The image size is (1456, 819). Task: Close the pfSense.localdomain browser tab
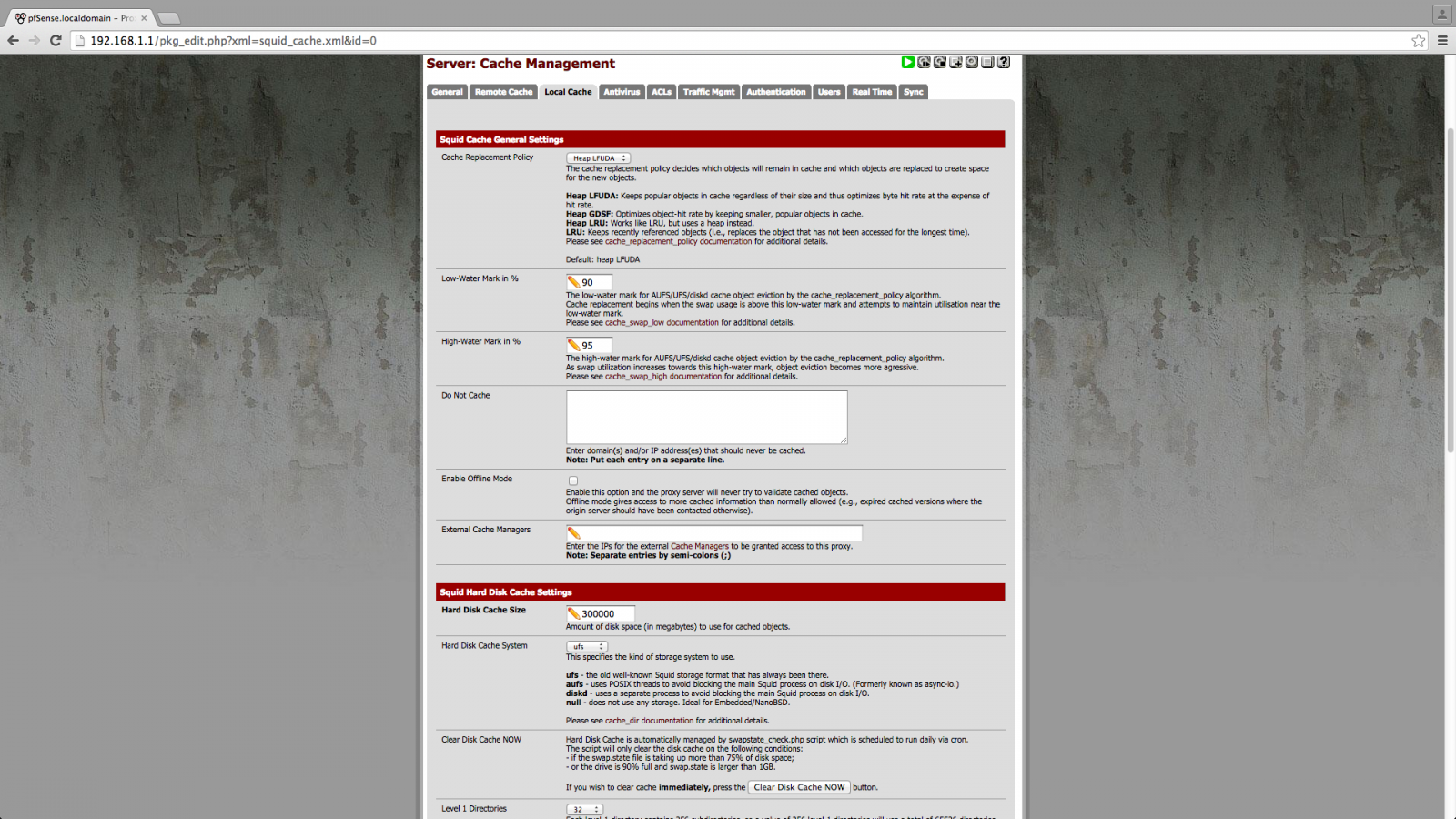pos(144,18)
